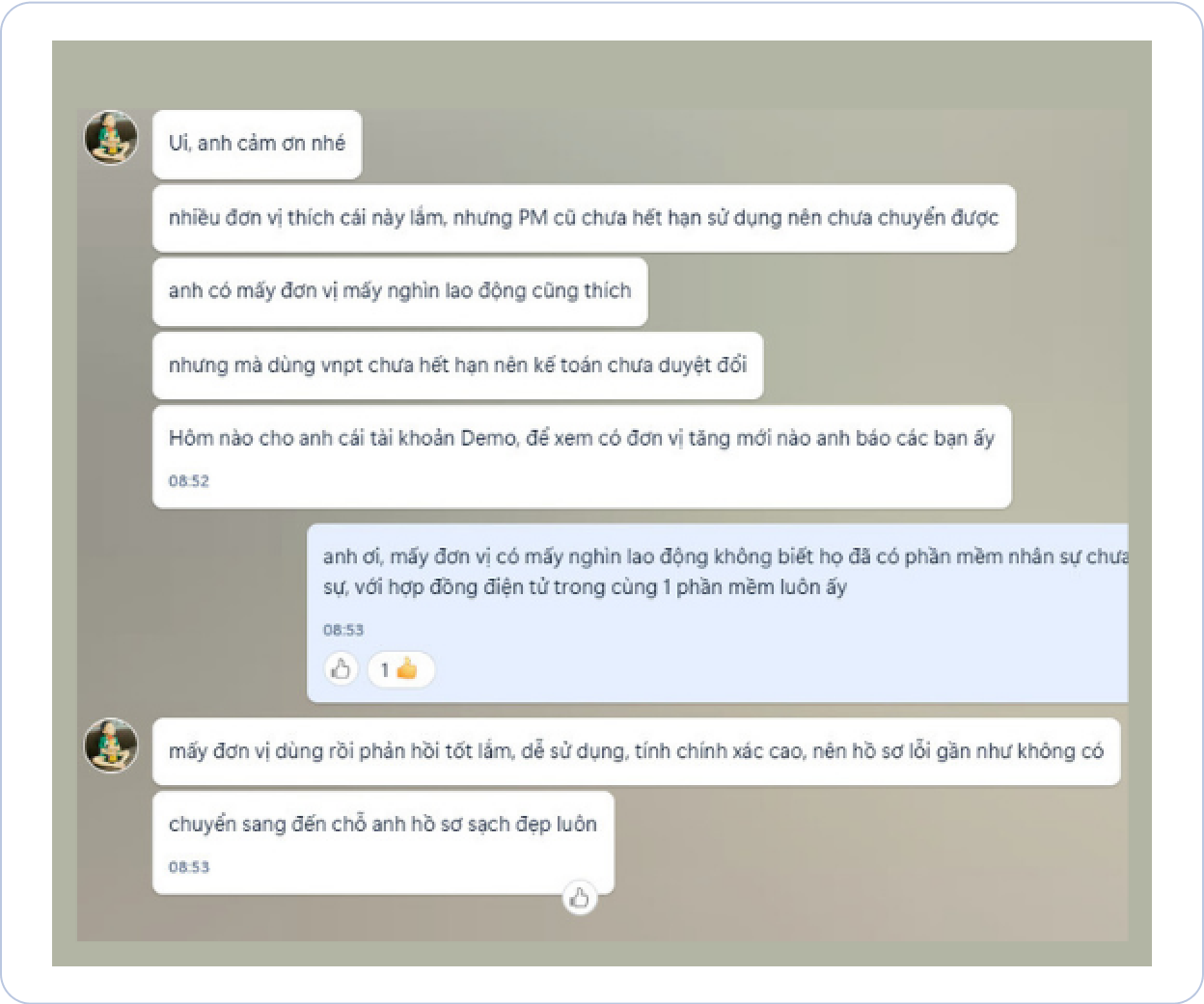Click the message 'mấy đơn vị dùng rồi phản hồi tốt lắm'
Viewport: 1204px width, 1004px height.
[x=636, y=751]
